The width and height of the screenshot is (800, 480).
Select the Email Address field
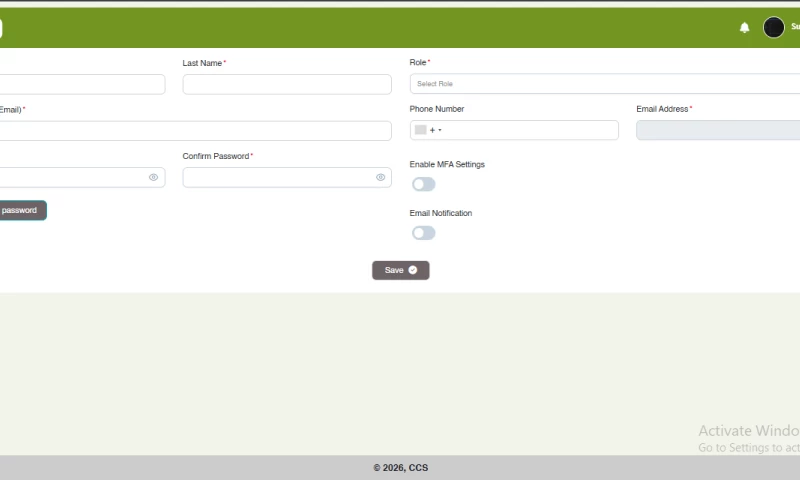(718, 130)
